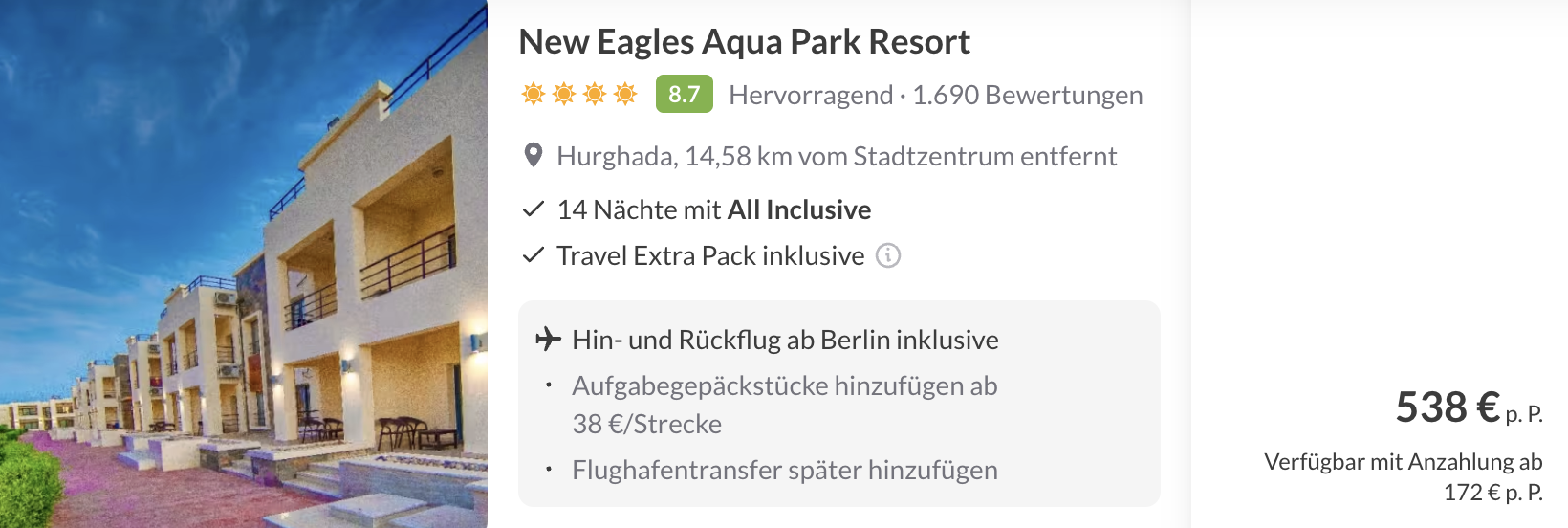View the 1.690 Bewertungen reviews
The image size is (1568, 528).
[1027, 95]
